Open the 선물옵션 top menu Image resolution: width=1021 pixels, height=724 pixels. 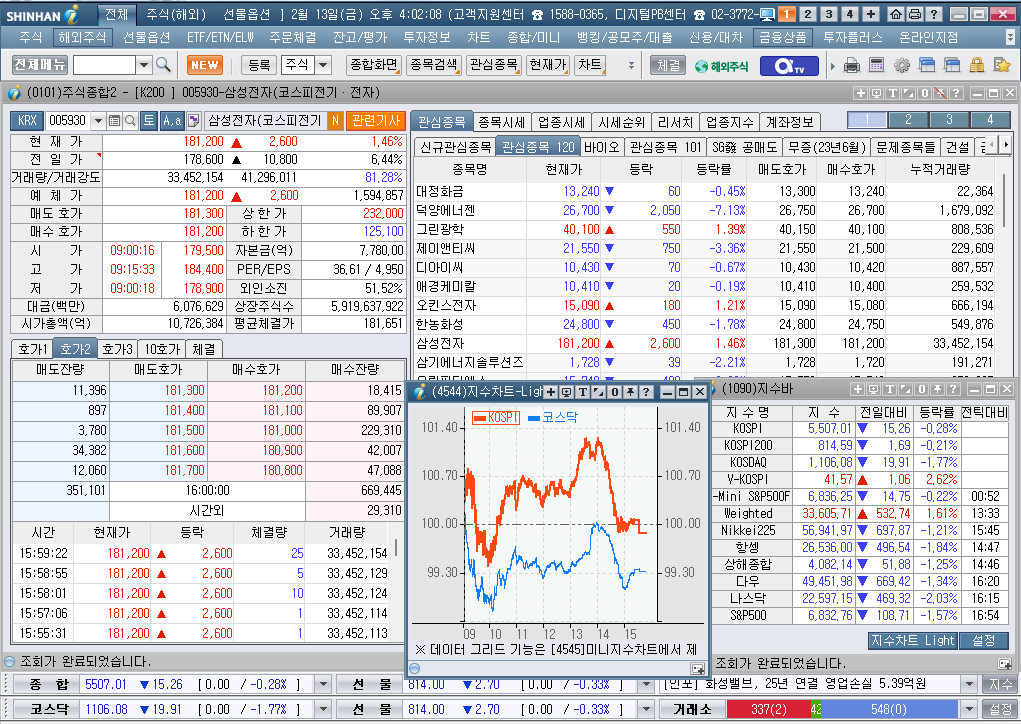click(x=147, y=38)
